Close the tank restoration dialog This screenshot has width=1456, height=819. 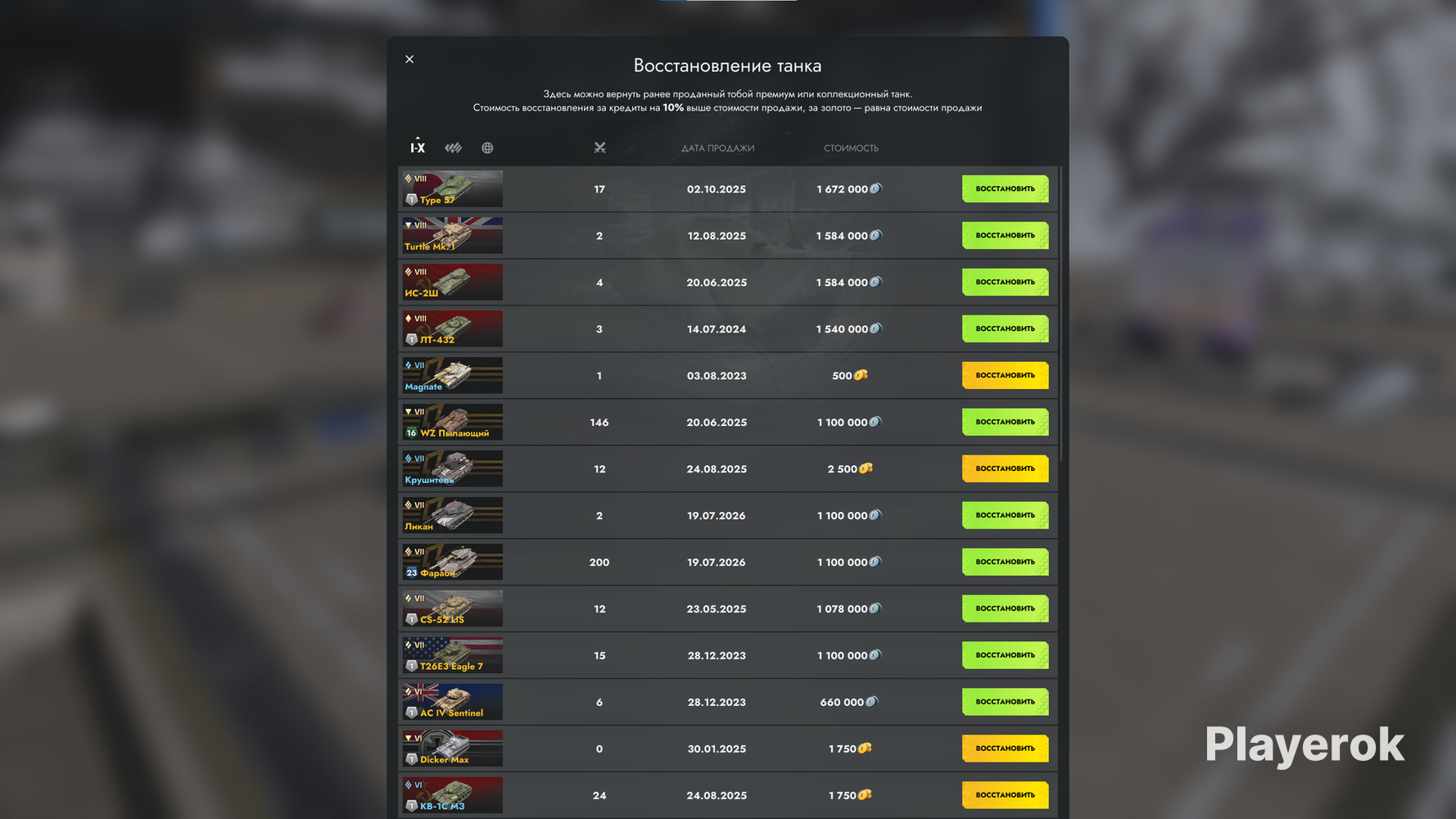pyautogui.click(x=409, y=59)
